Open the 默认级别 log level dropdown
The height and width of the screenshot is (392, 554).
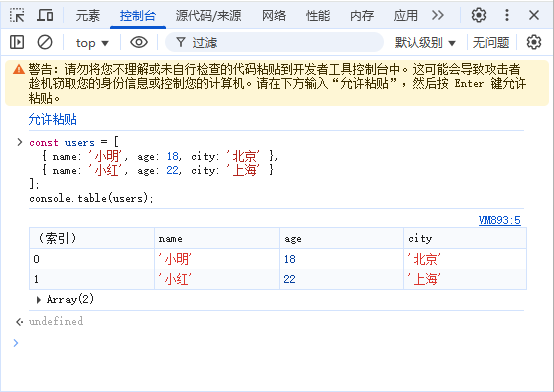click(425, 43)
